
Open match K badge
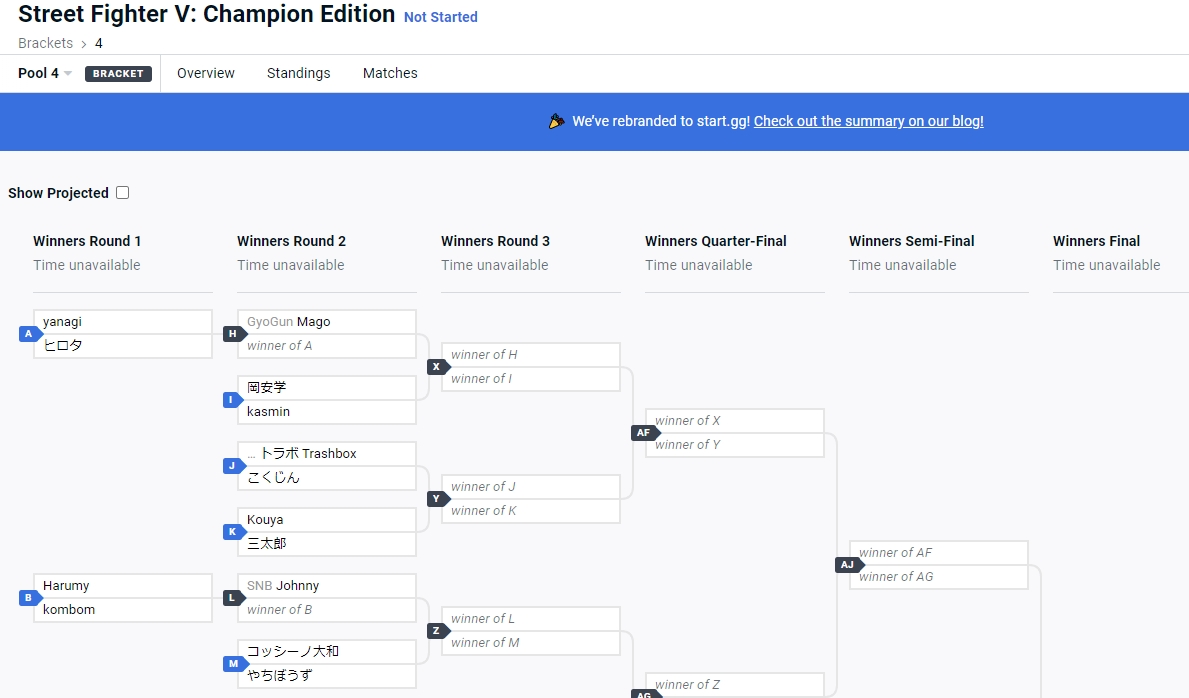pyautogui.click(x=234, y=532)
